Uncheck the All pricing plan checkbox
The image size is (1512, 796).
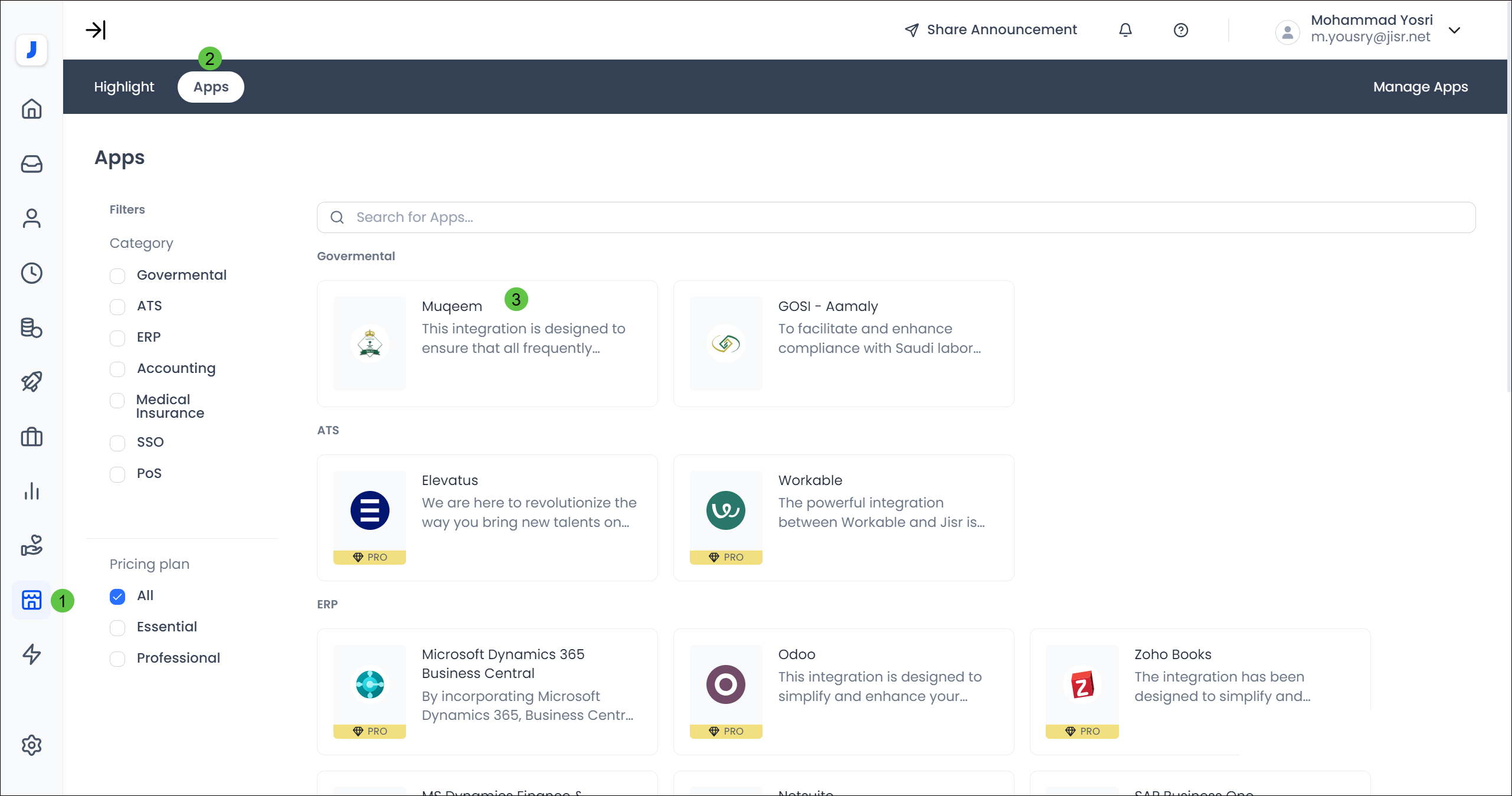117,596
